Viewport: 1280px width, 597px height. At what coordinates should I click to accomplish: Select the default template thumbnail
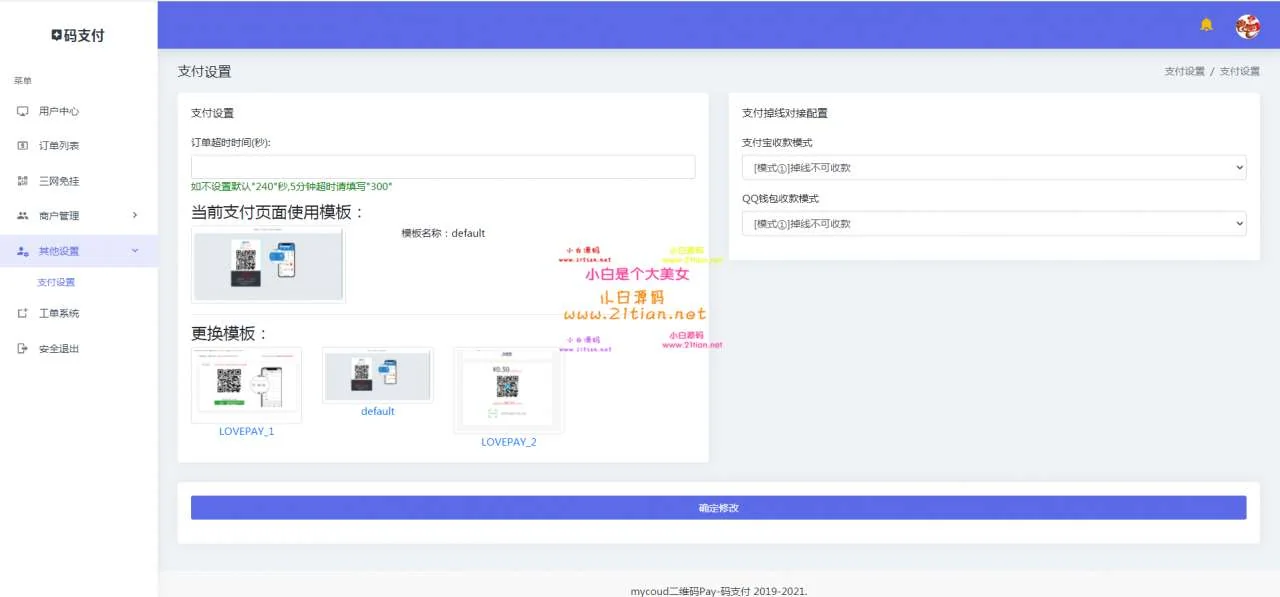(x=377, y=375)
